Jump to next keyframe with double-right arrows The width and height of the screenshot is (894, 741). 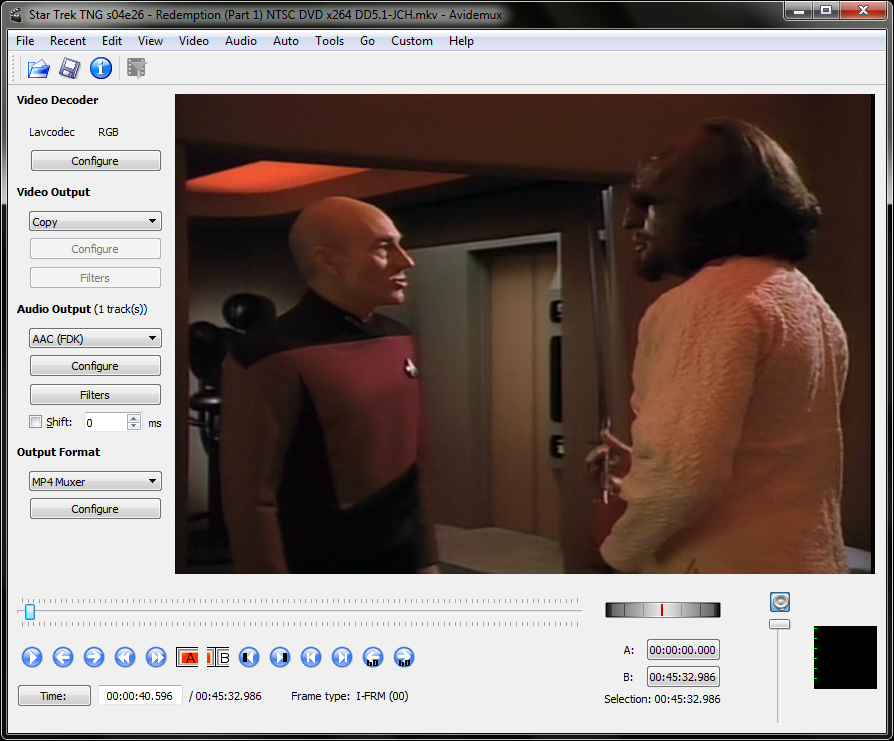point(156,657)
